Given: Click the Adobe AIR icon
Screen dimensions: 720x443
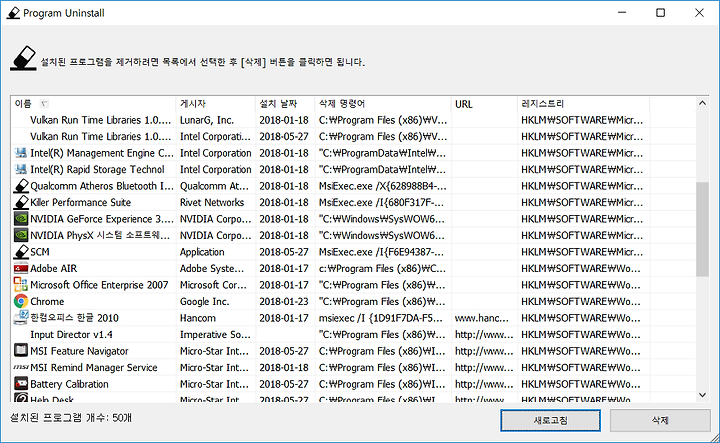Looking at the screenshot, I should tap(21, 269).
